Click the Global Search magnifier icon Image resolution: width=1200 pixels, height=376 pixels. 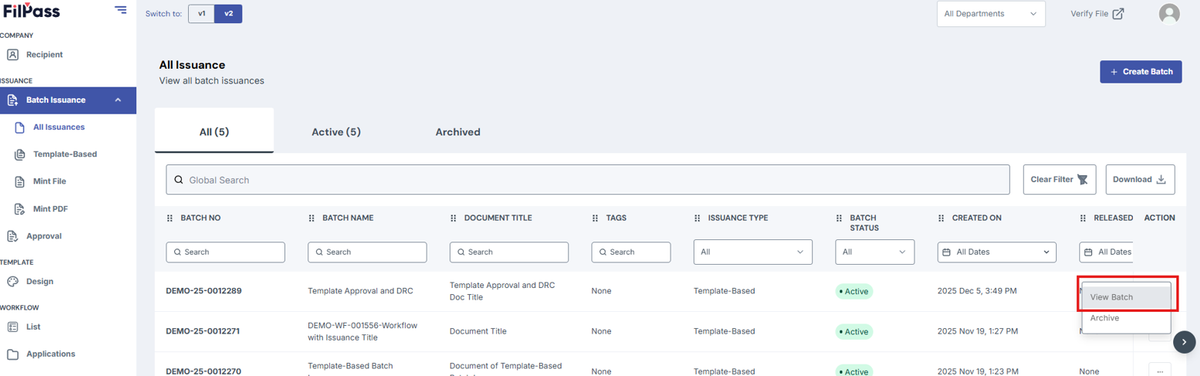(179, 180)
